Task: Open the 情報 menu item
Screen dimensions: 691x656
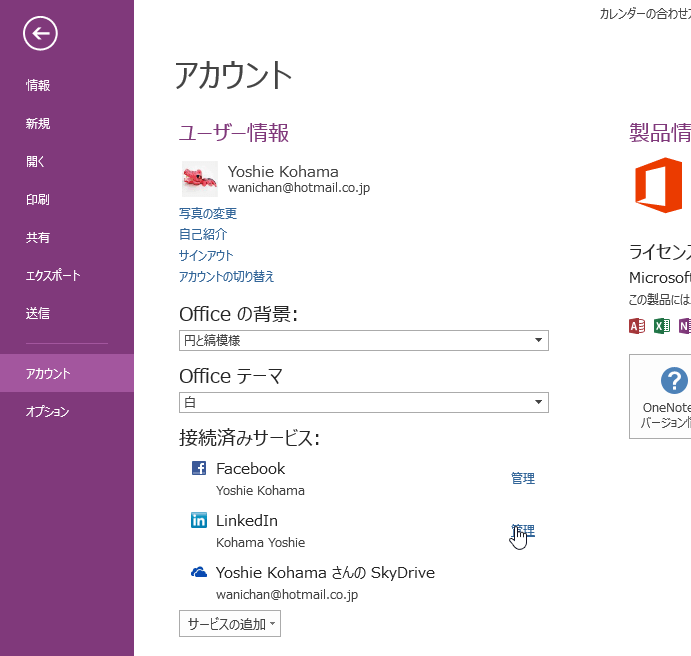Action: (38, 86)
